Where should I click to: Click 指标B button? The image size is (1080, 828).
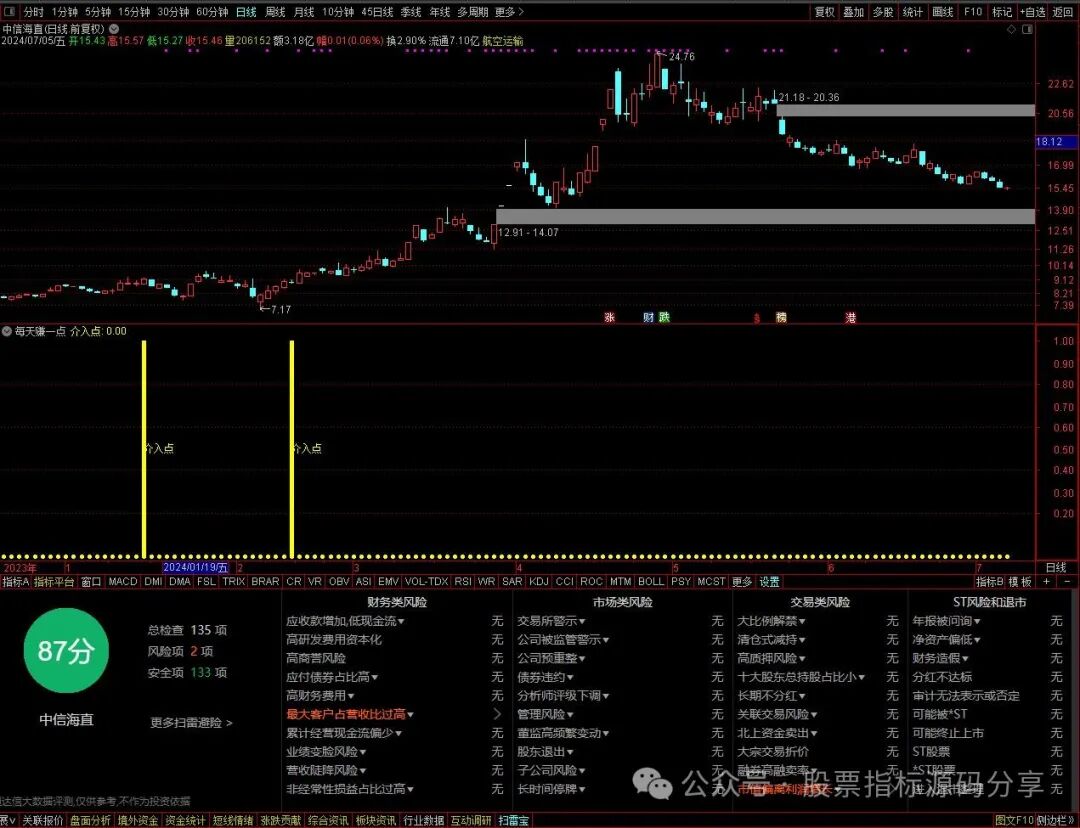pyautogui.click(x=990, y=581)
